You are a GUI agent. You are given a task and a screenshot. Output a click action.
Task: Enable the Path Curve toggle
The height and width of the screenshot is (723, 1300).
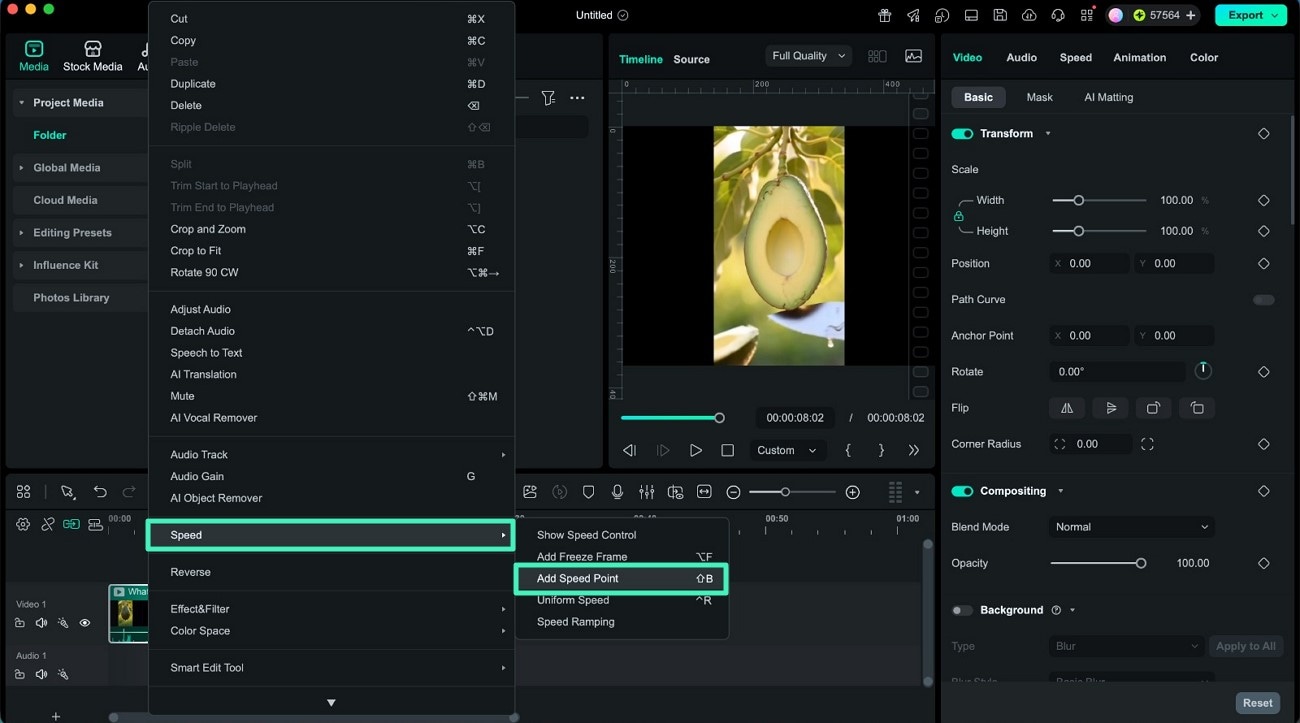(1264, 300)
